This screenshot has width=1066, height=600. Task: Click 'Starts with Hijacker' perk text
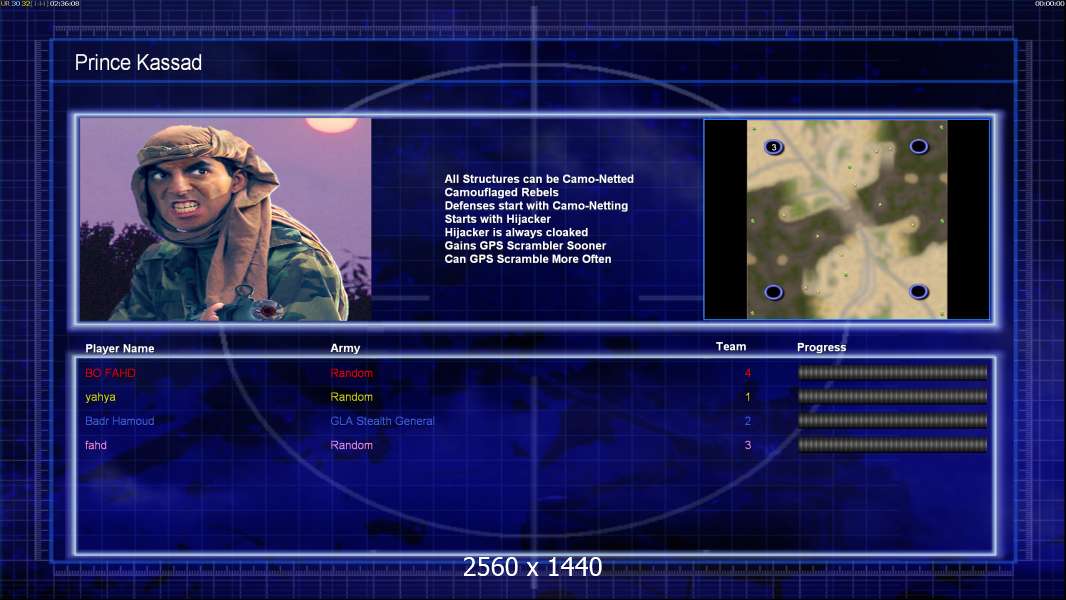click(x=498, y=219)
